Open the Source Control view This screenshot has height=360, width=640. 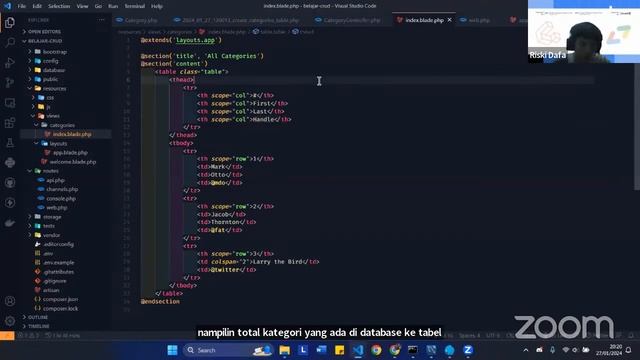(x=10, y=82)
